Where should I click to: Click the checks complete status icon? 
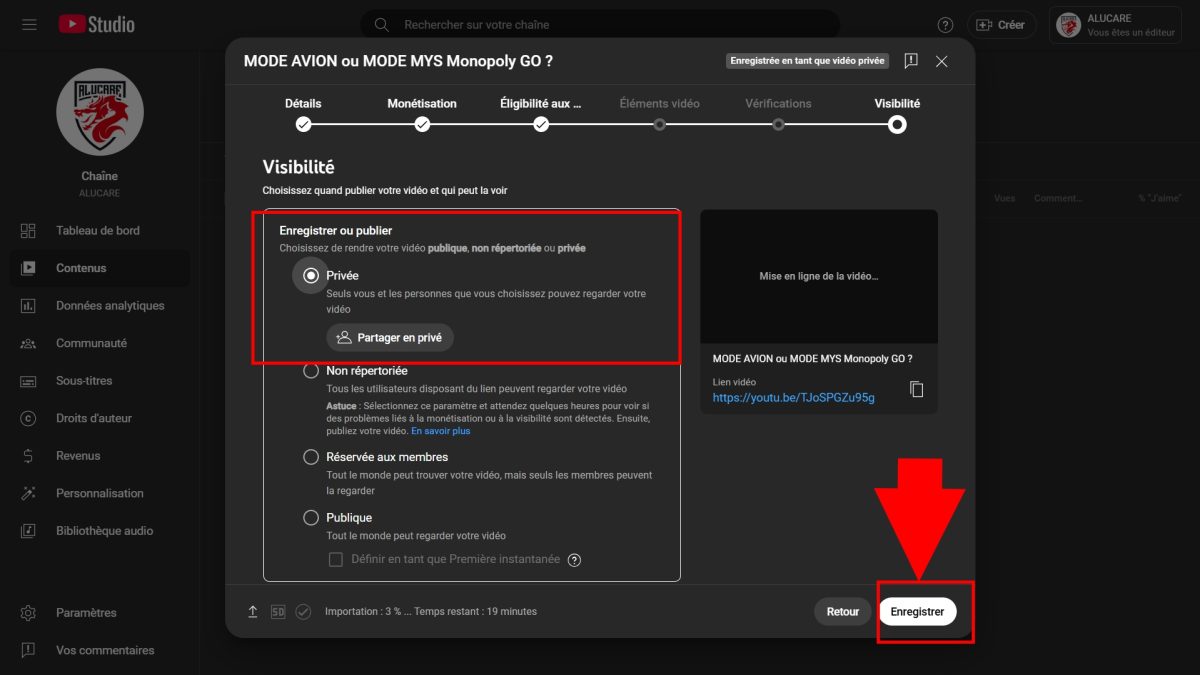tap(304, 612)
